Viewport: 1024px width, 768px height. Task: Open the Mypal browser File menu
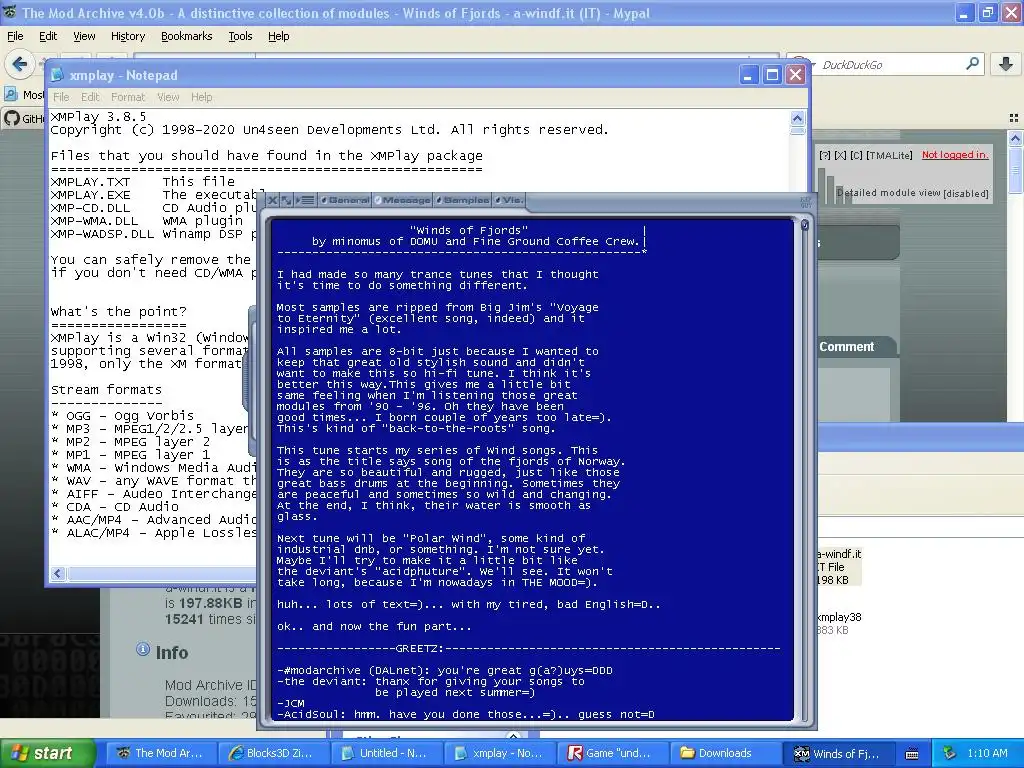coord(15,36)
